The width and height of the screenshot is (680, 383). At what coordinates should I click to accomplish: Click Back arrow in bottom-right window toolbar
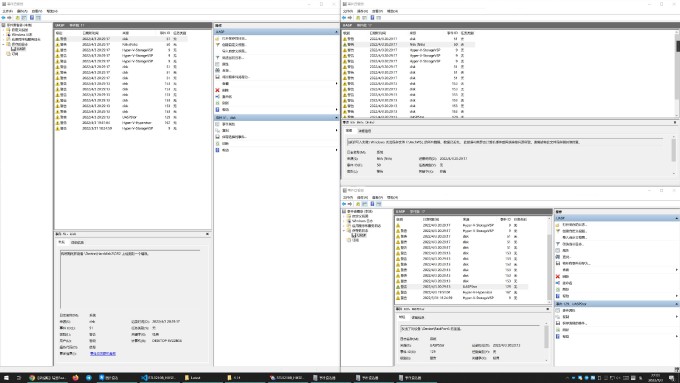344,204
